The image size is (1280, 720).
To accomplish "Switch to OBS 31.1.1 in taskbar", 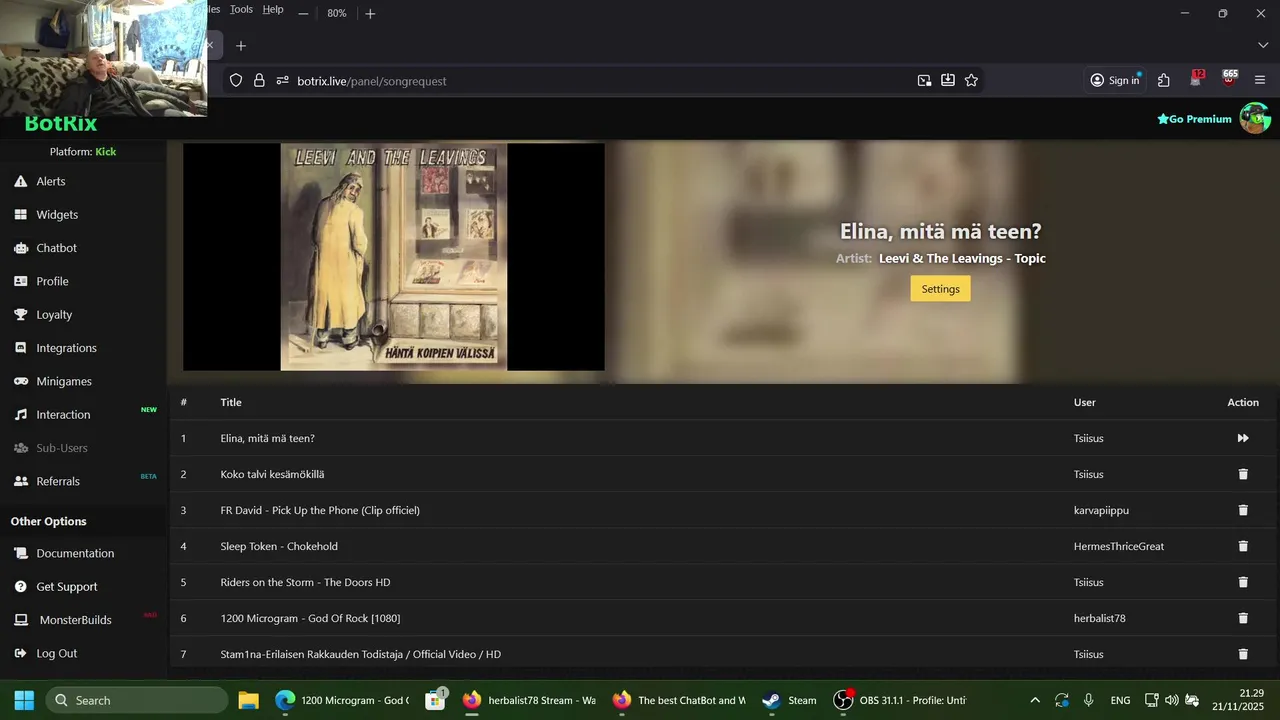I will (x=901, y=700).
